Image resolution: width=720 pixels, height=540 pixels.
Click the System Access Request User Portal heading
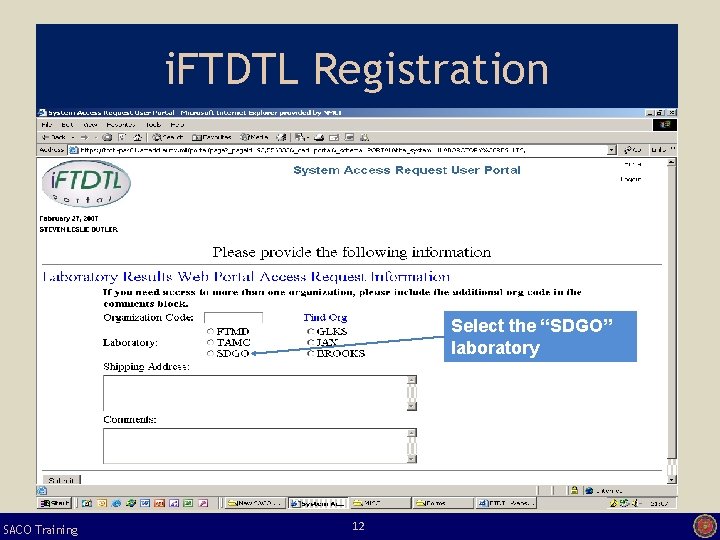(407, 170)
